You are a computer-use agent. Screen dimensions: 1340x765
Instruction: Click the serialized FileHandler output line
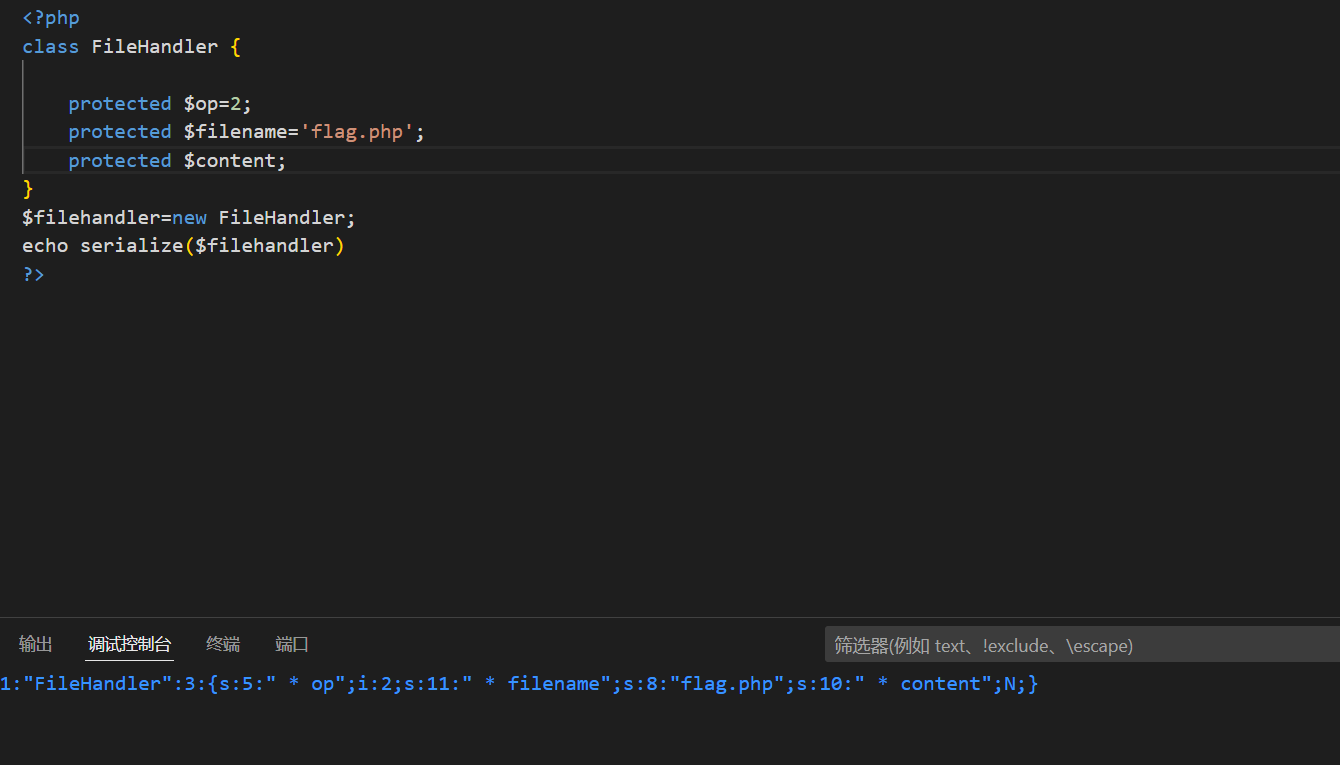[x=519, y=684]
